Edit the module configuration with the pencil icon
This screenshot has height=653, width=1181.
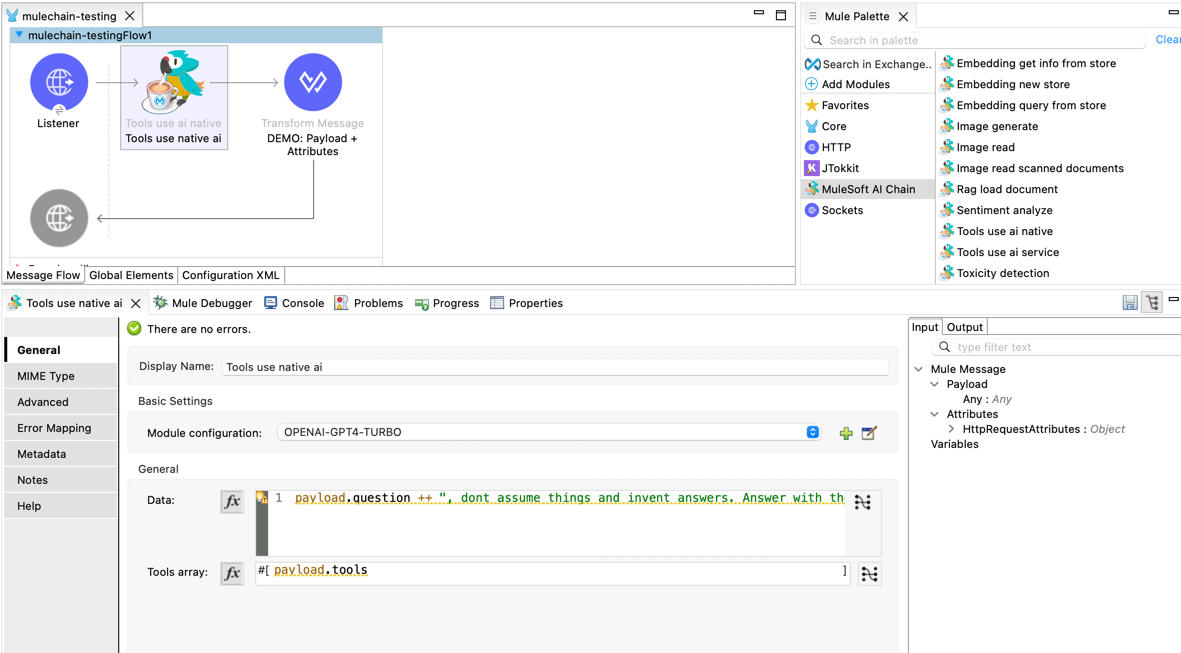coord(869,433)
